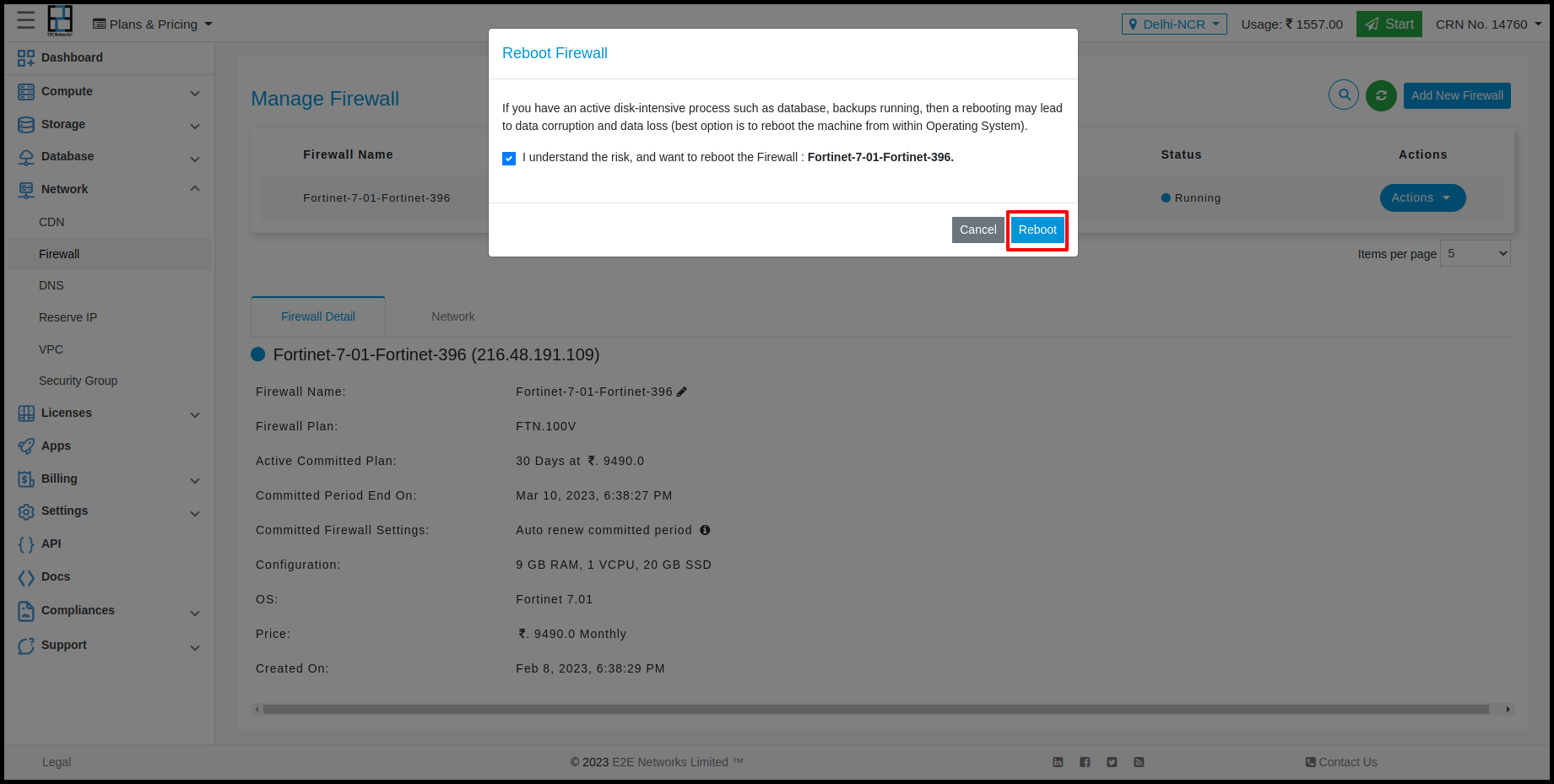Open the Plans & Pricing dropdown
The image size is (1554, 784).
click(153, 24)
